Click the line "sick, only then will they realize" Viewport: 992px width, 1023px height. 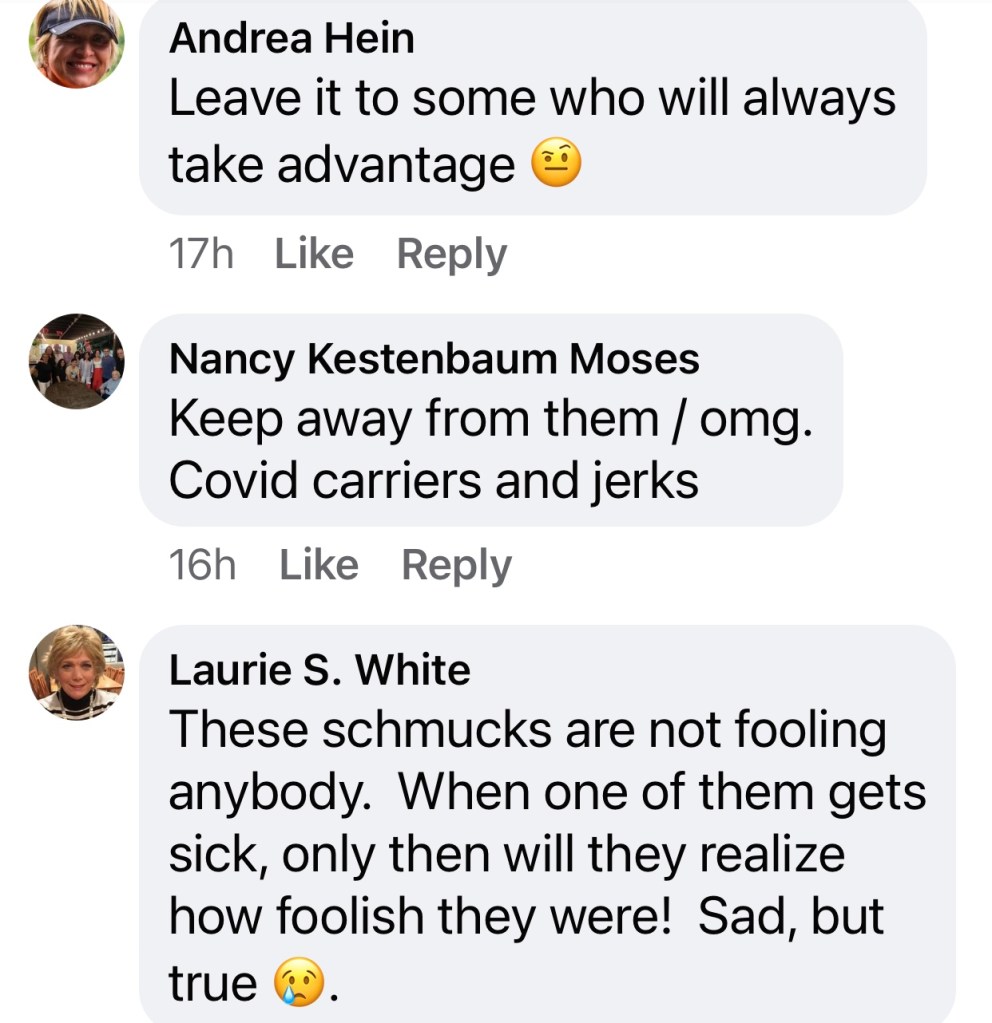[507, 856]
